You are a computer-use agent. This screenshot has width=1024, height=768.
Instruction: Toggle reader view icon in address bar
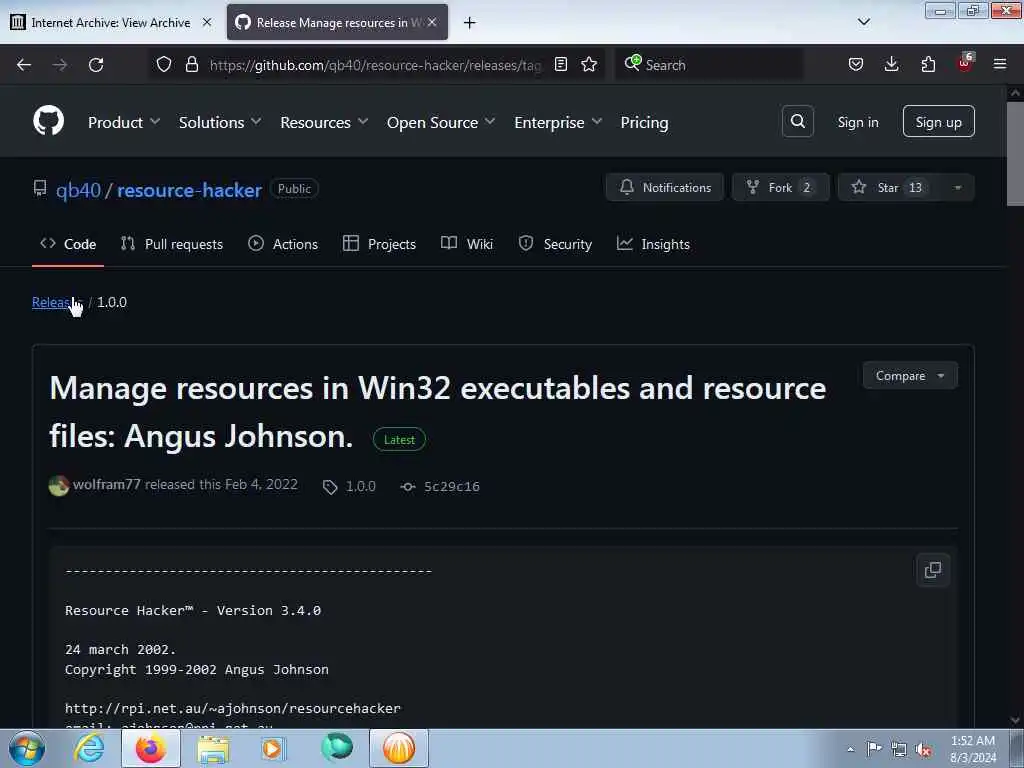click(x=560, y=64)
